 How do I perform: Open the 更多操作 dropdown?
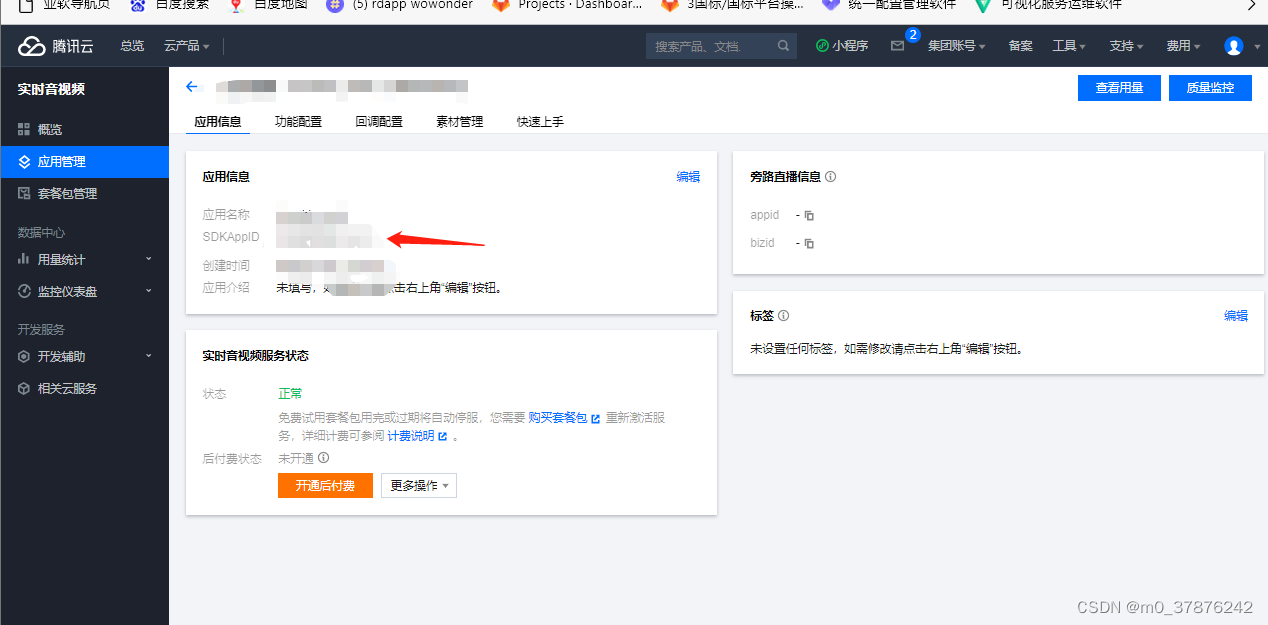[419, 485]
